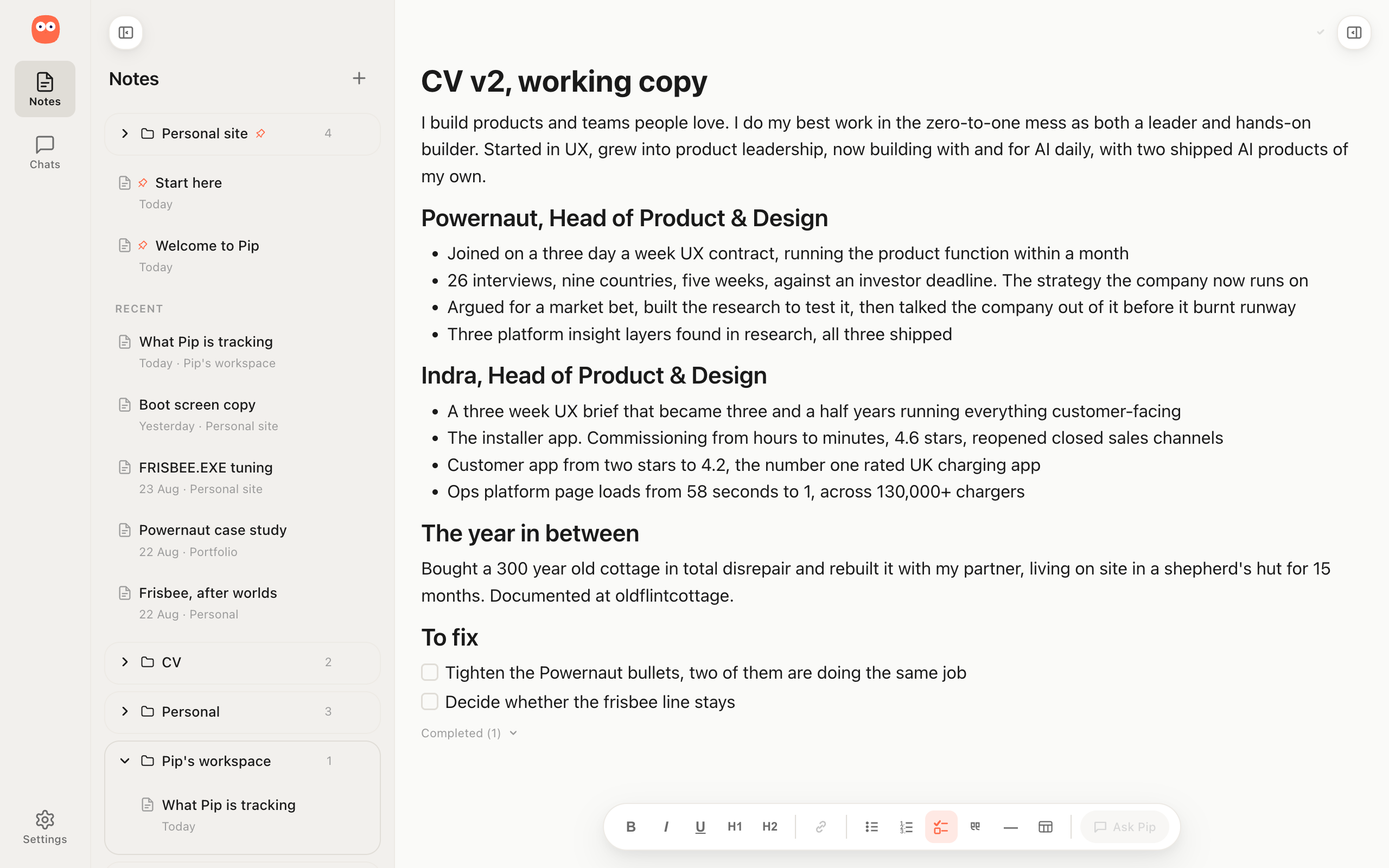Click 'The year in between' heading
Screen dimensions: 1389x868
(x=529, y=533)
